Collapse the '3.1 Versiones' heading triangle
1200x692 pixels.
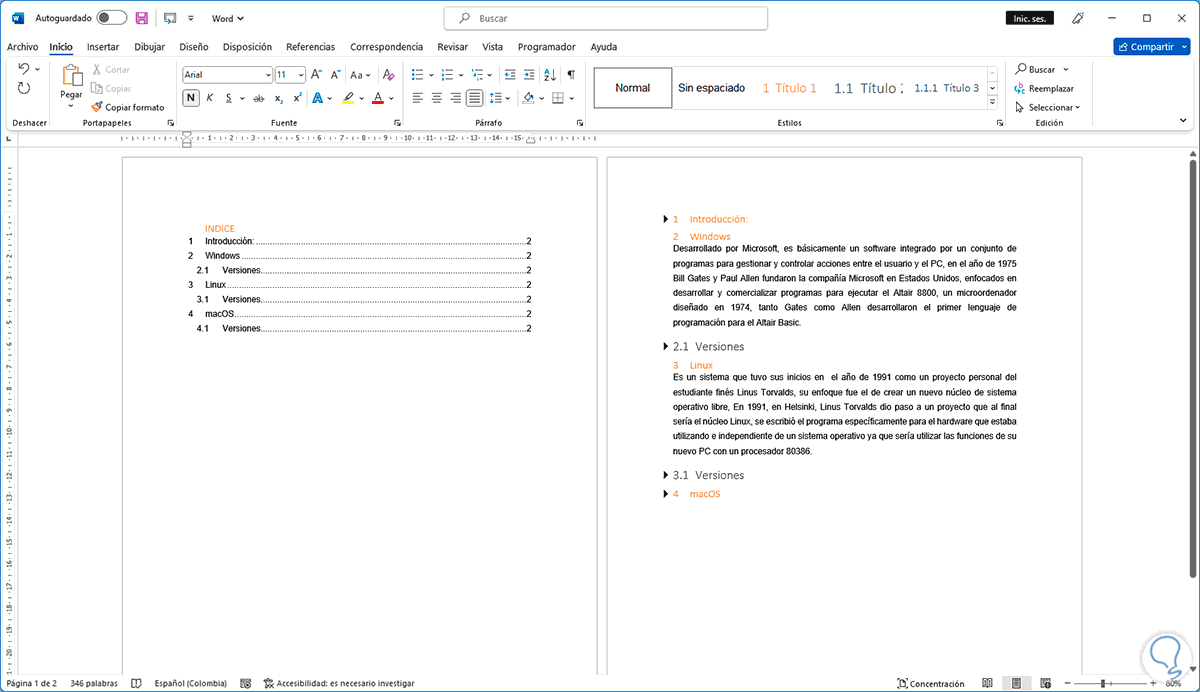pos(666,475)
